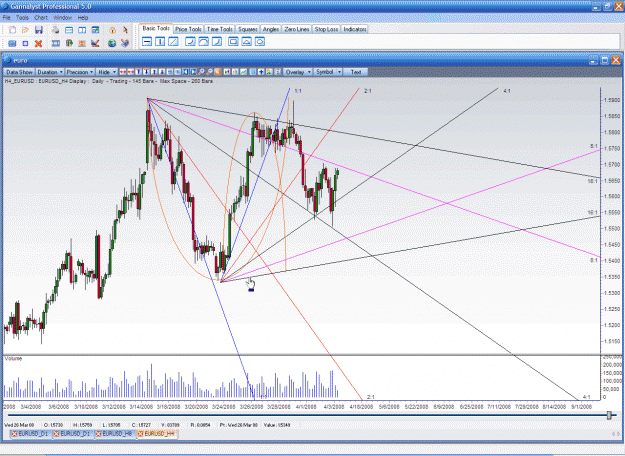This screenshot has height=456, width=625.
Task: Click the 1.5900 price axis label
Action: (612, 100)
